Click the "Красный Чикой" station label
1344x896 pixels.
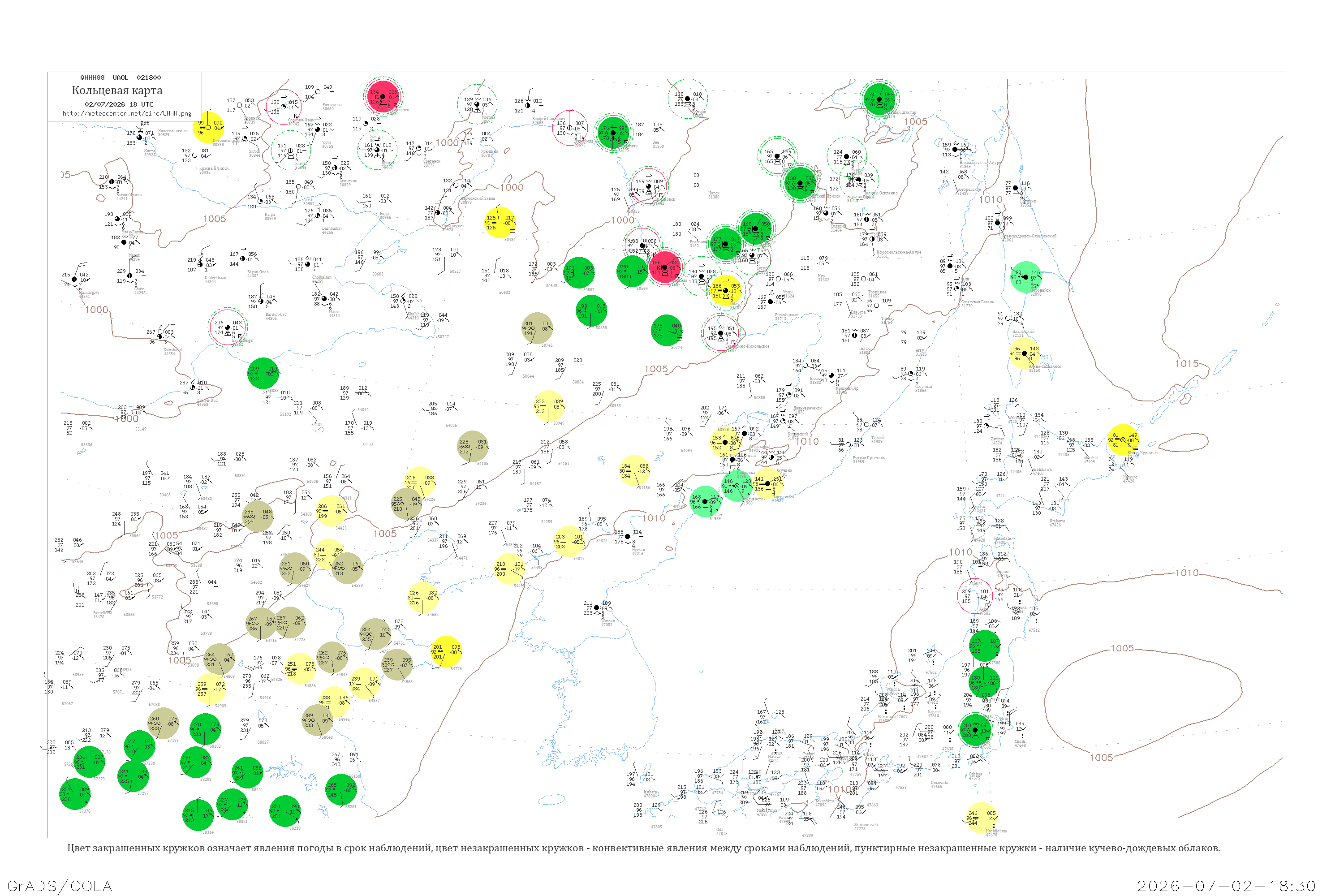click(214, 168)
